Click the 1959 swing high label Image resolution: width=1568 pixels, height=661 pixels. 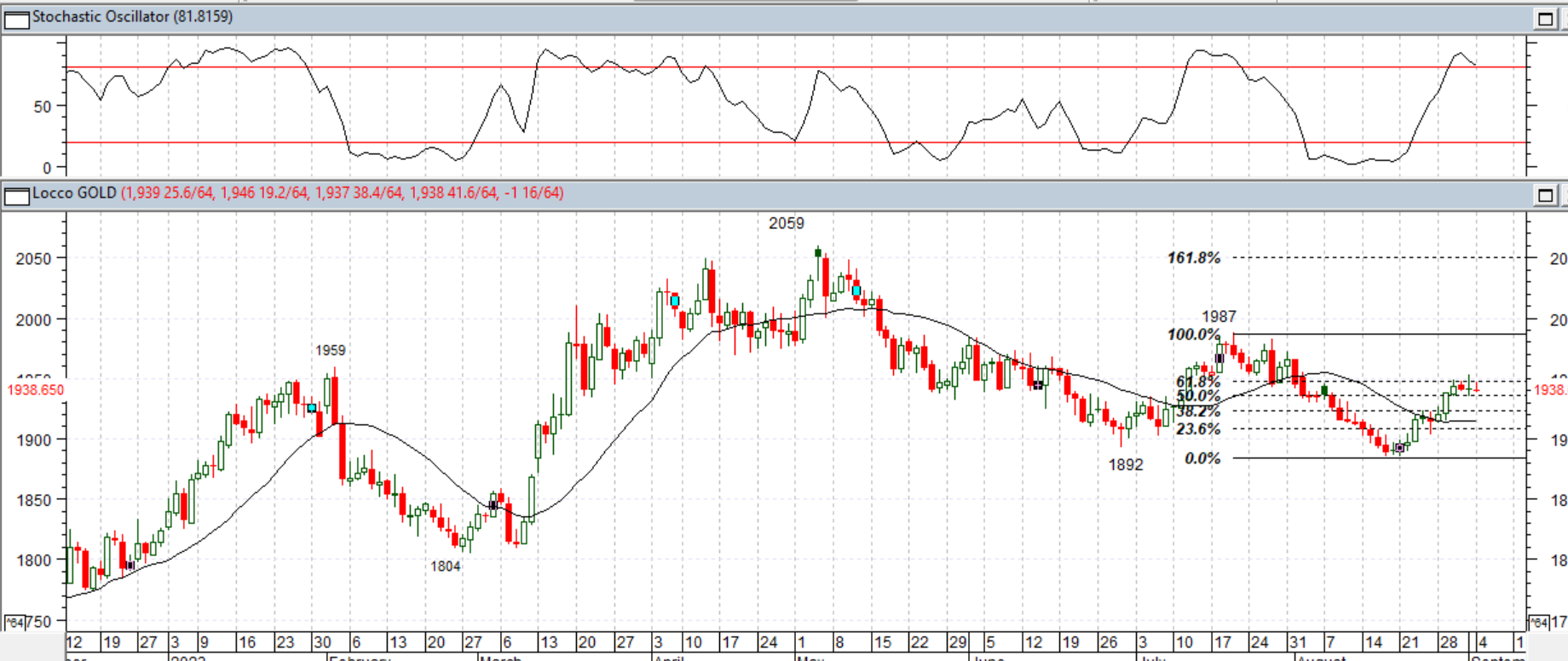331,350
